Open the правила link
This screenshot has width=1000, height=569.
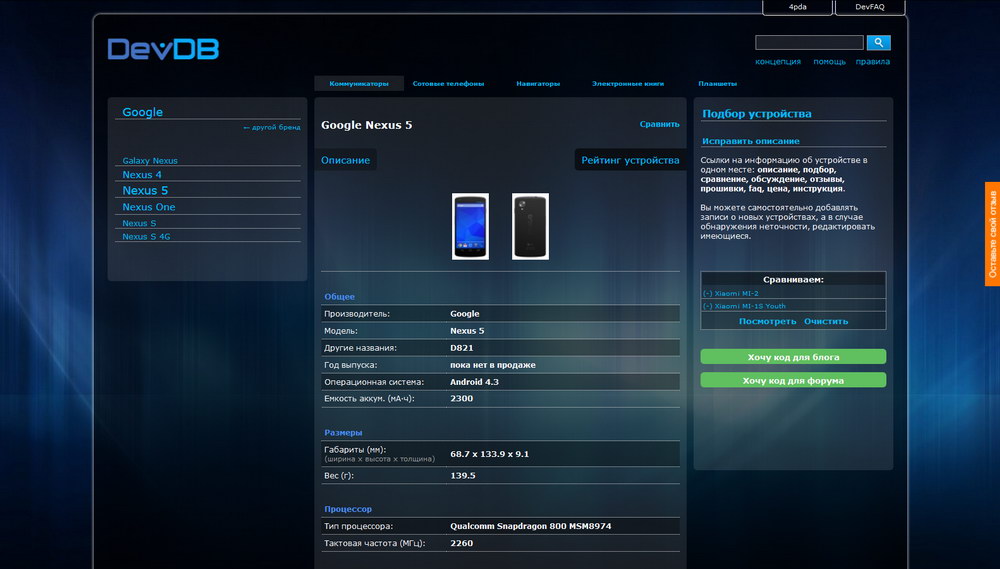872,62
